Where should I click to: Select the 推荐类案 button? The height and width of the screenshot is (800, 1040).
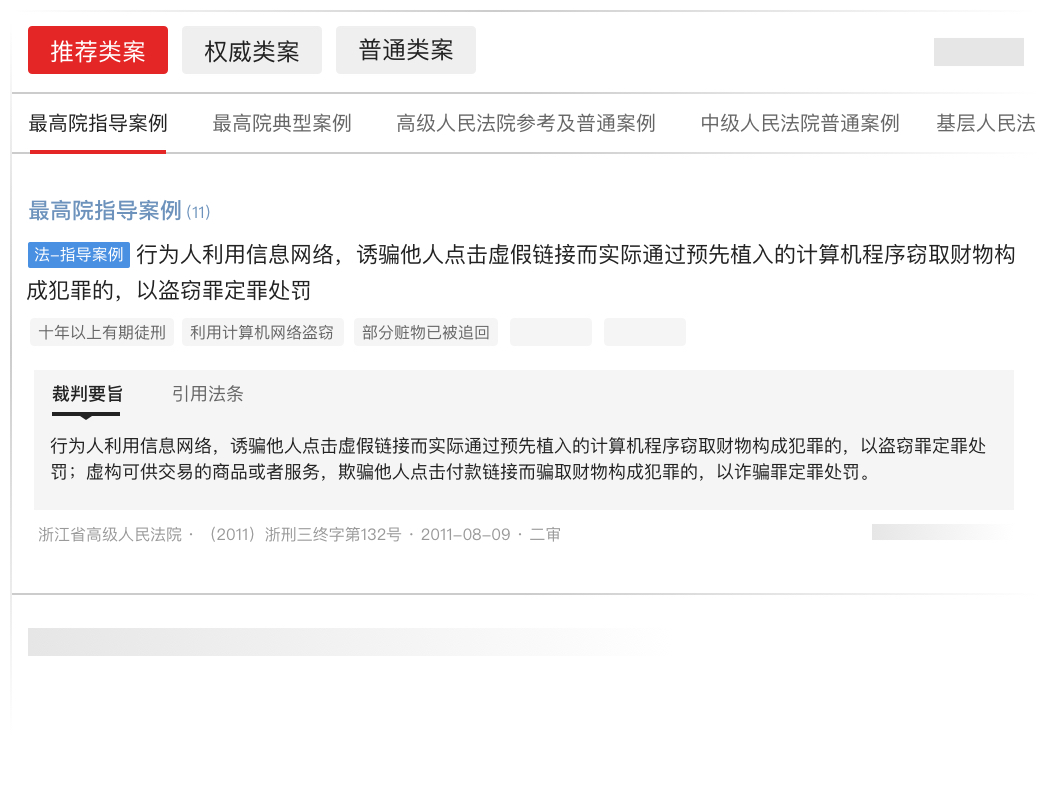coord(98,50)
